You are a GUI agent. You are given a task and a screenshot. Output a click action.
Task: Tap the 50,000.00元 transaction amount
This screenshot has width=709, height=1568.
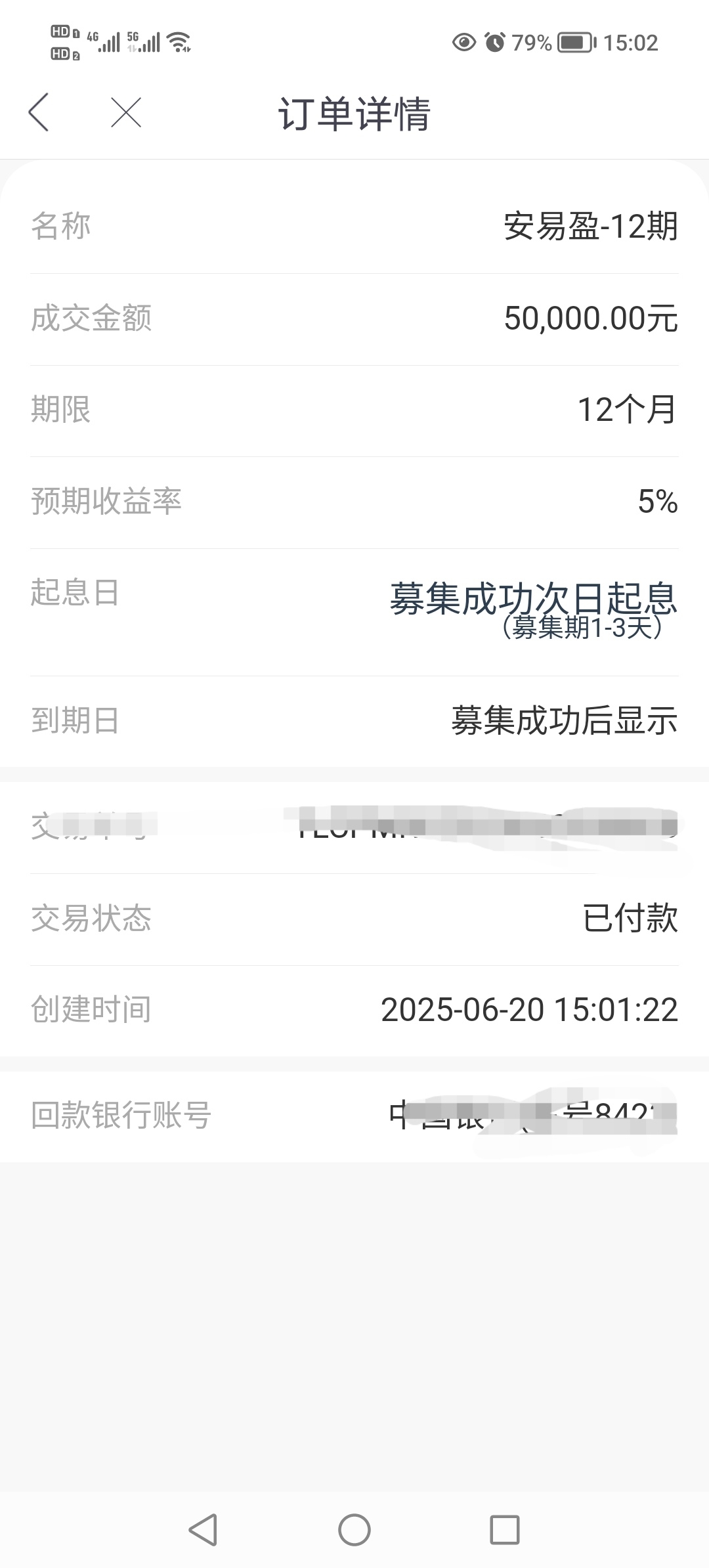591,318
